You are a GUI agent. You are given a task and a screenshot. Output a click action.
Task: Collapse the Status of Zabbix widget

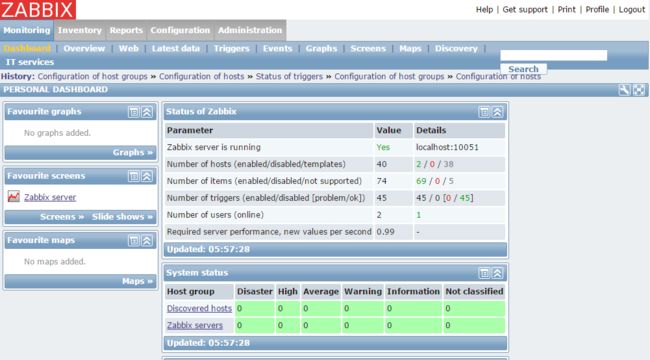pyautogui.click(x=497, y=112)
